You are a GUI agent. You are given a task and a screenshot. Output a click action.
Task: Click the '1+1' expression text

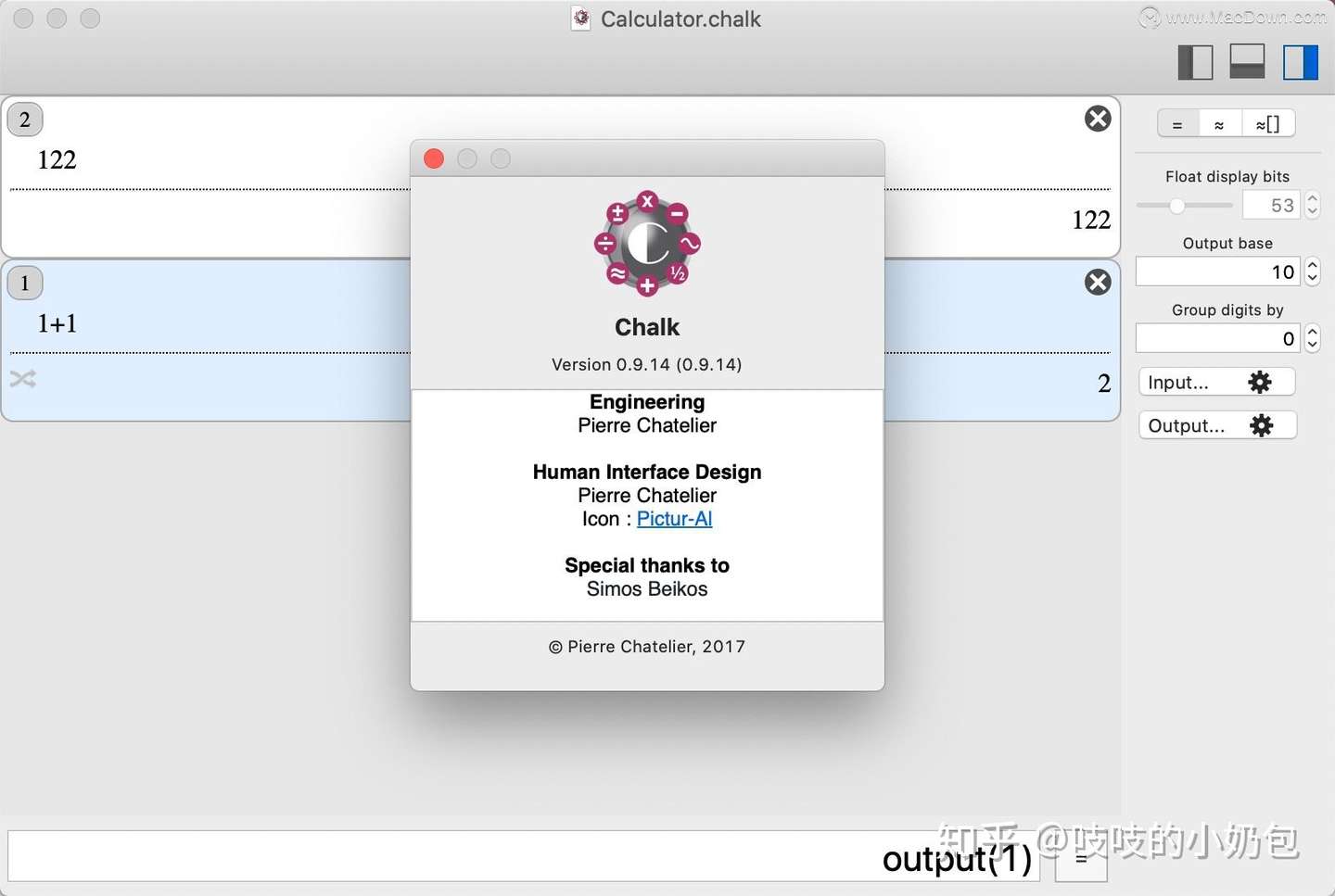pyautogui.click(x=57, y=323)
